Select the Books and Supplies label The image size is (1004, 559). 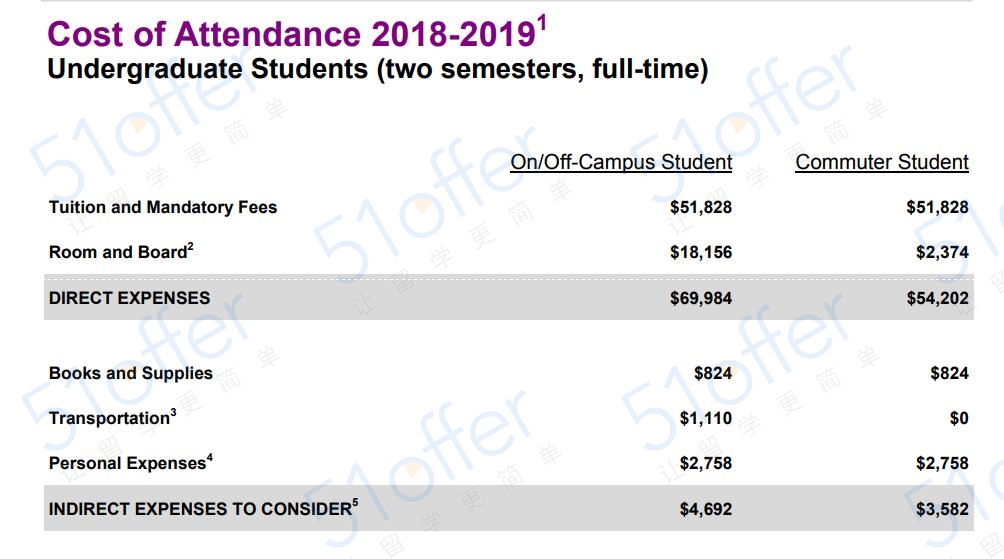coord(131,373)
